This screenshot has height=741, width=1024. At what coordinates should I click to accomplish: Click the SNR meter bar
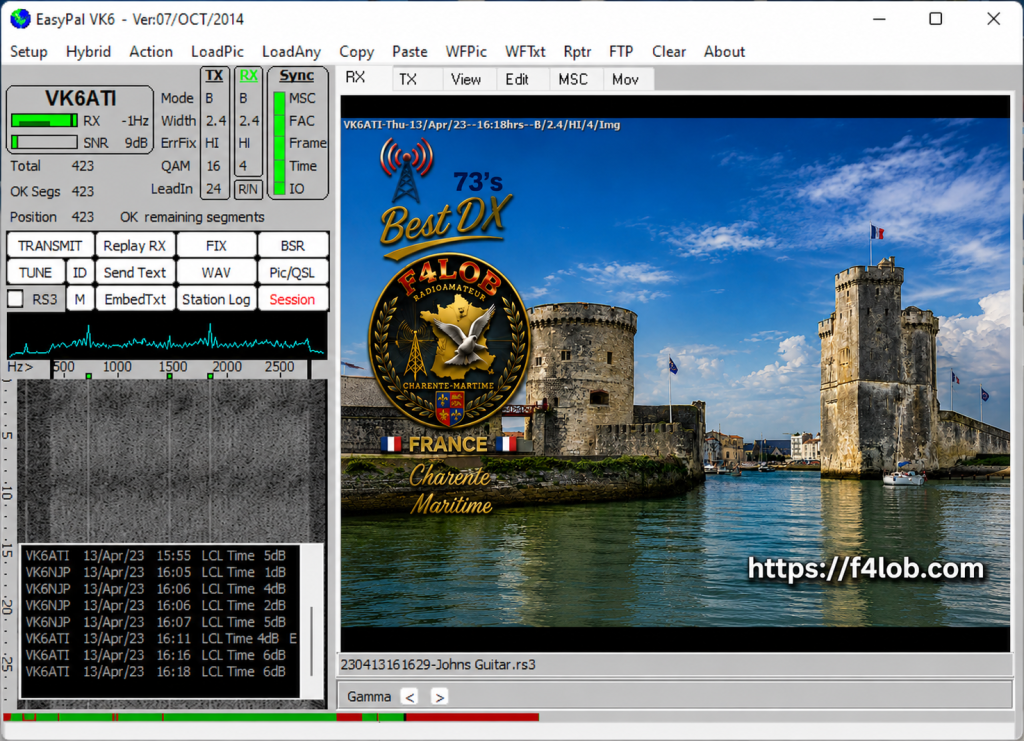coord(44,142)
